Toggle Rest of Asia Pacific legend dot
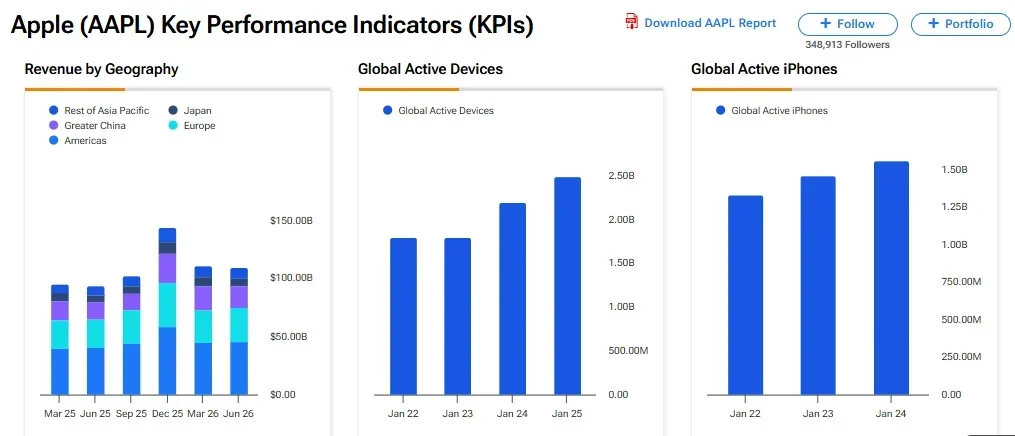This screenshot has width=1015, height=436. (54, 111)
